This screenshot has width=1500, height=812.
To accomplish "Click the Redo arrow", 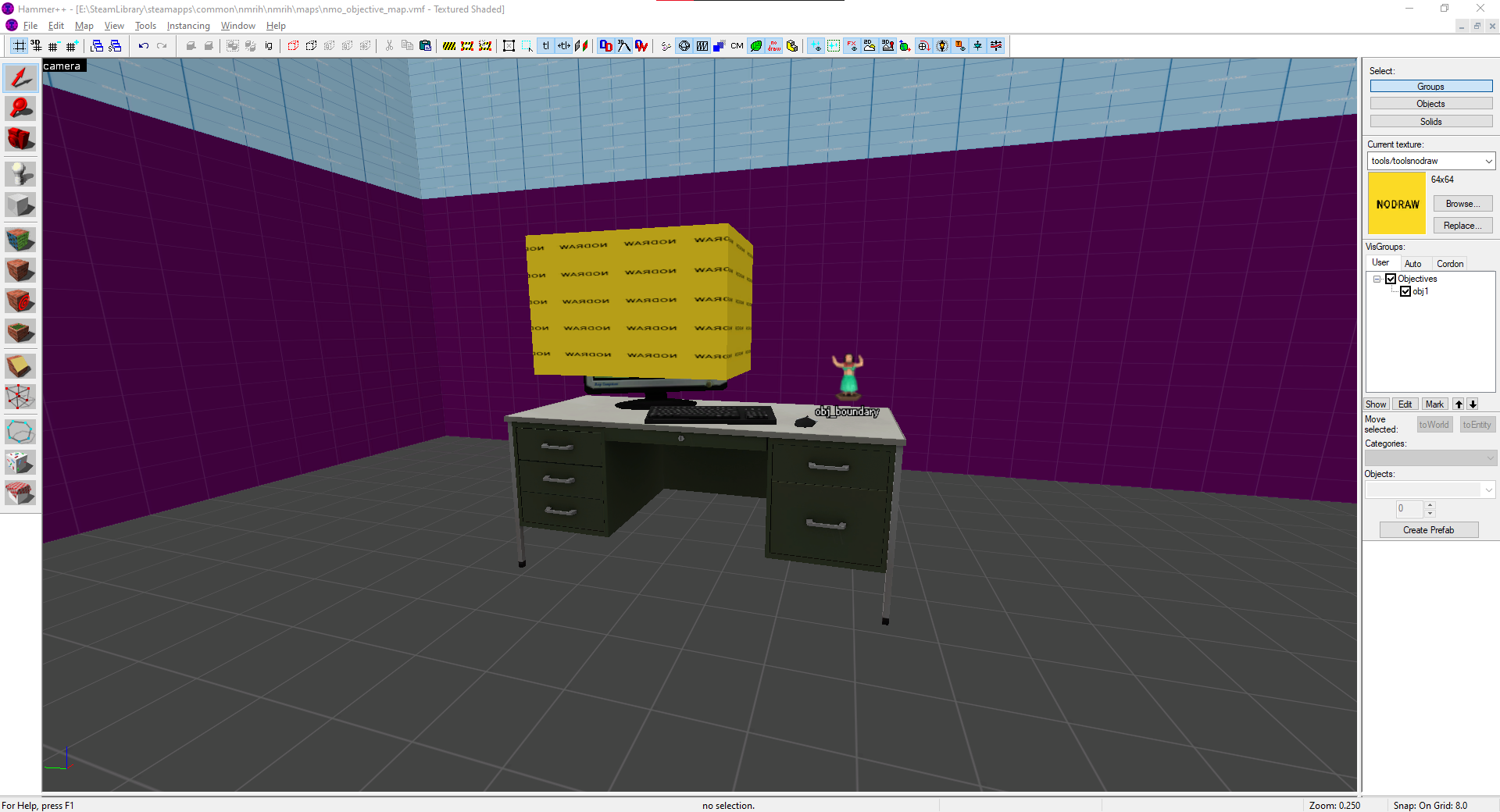I will click(x=162, y=46).
